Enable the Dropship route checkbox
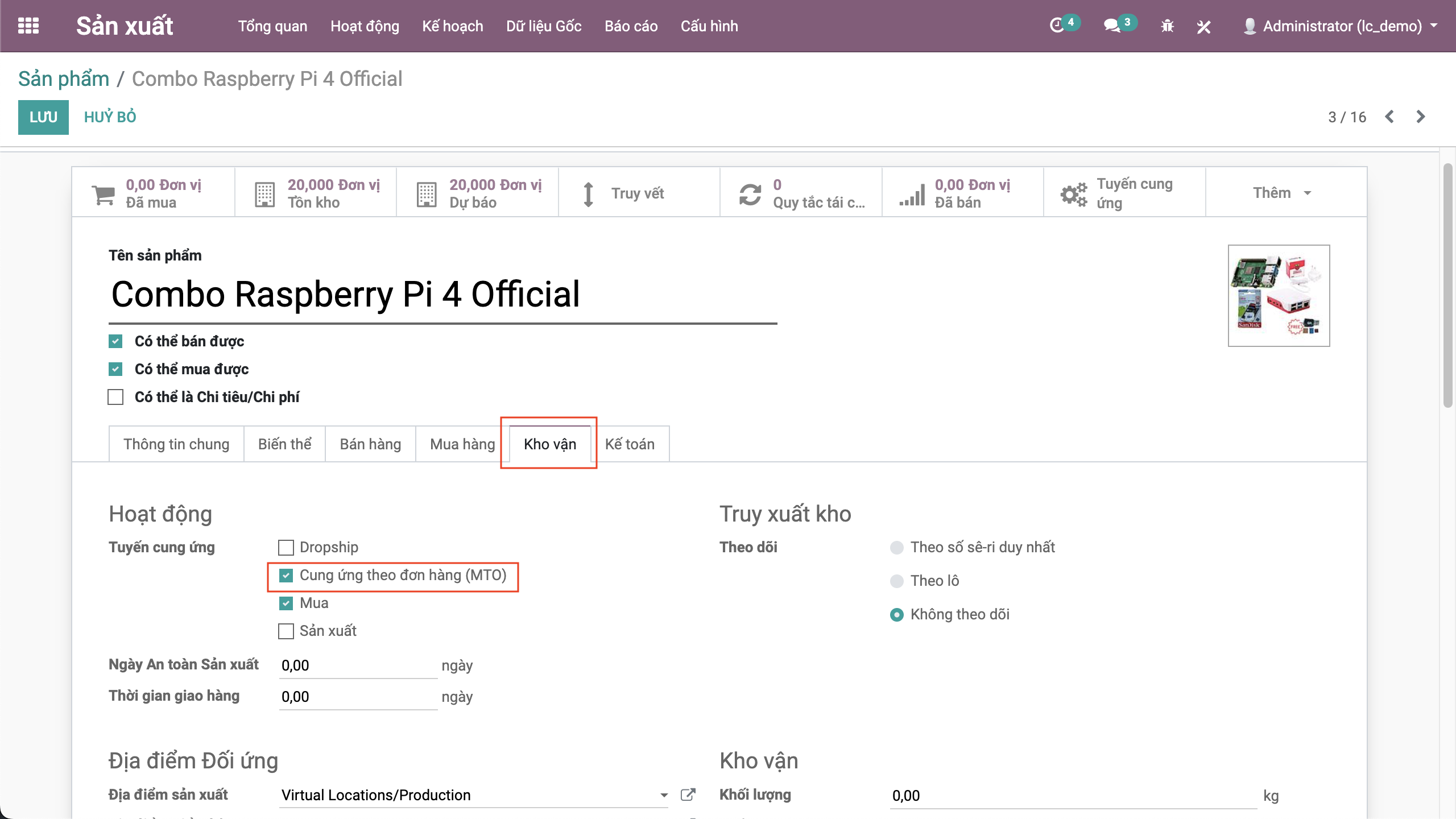 tap(286, 547)
